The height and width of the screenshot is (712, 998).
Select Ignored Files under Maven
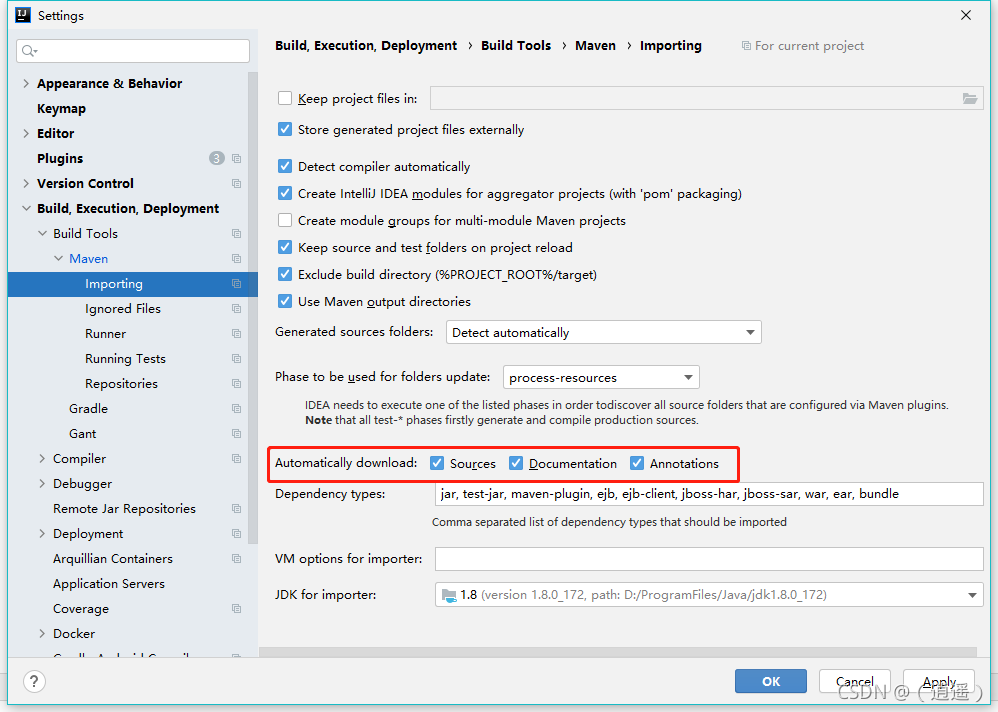[123, 309]
